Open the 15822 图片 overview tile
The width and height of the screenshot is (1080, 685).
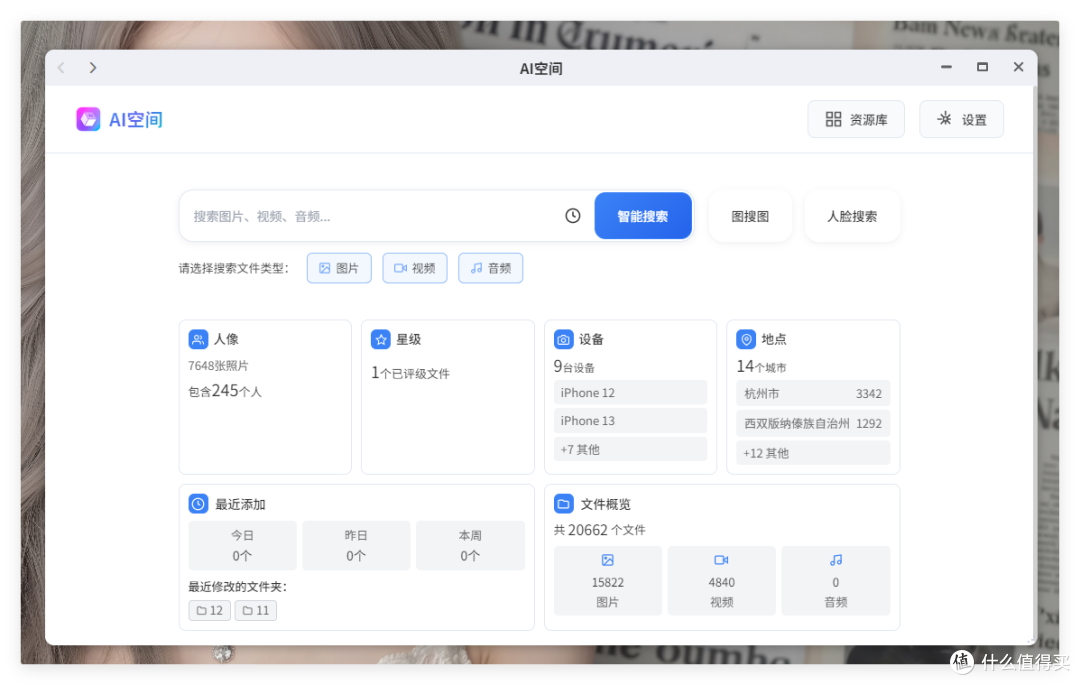coord(608,580)
